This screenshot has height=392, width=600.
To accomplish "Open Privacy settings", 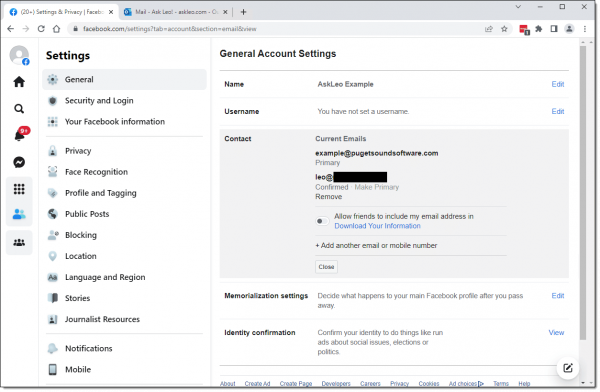I will point(124,150).
